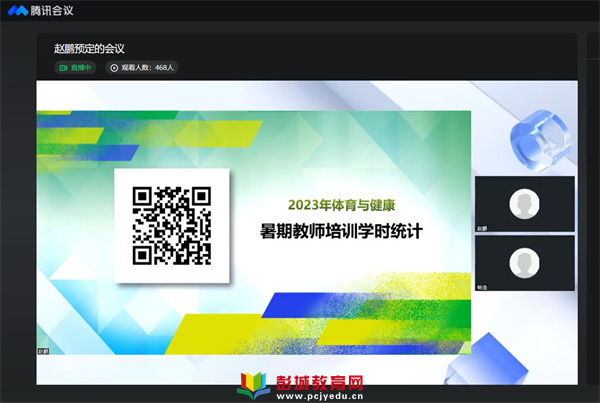The image size is (600, 403).
Task: Click the avatar in the lower participant tile
Action: (524, 263)
